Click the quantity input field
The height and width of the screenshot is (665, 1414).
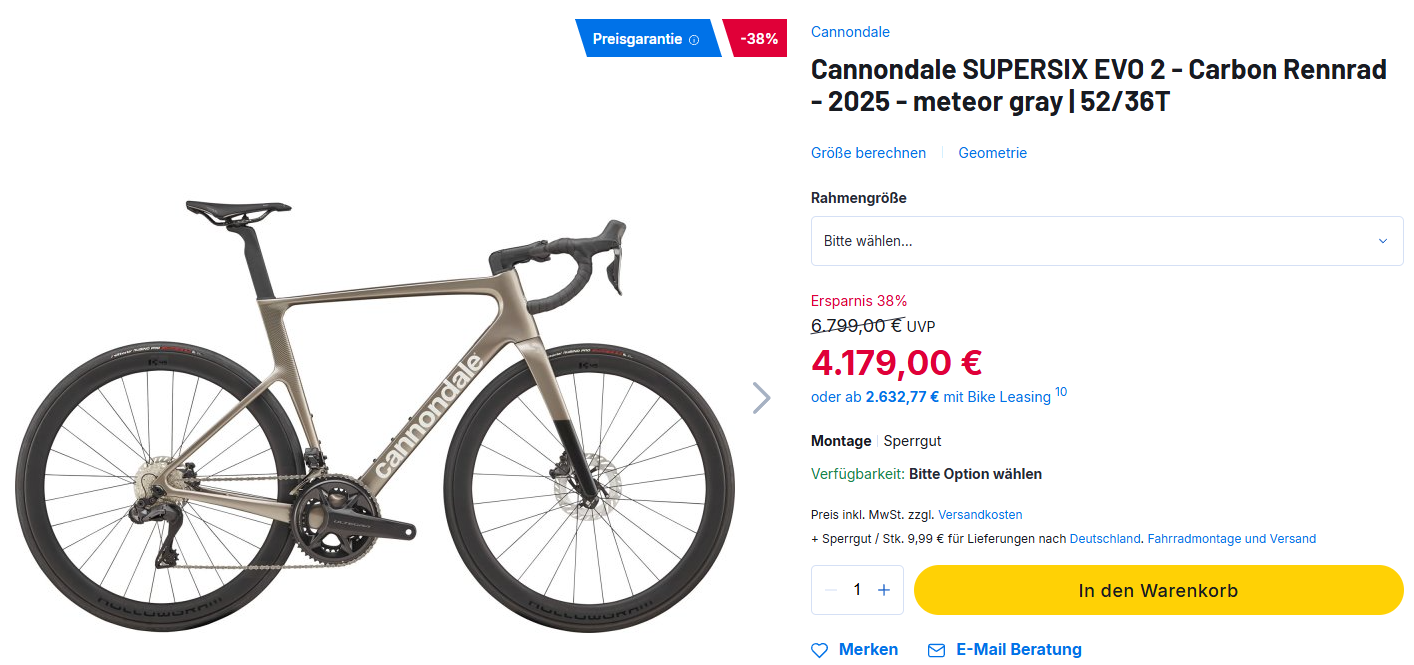857,590
